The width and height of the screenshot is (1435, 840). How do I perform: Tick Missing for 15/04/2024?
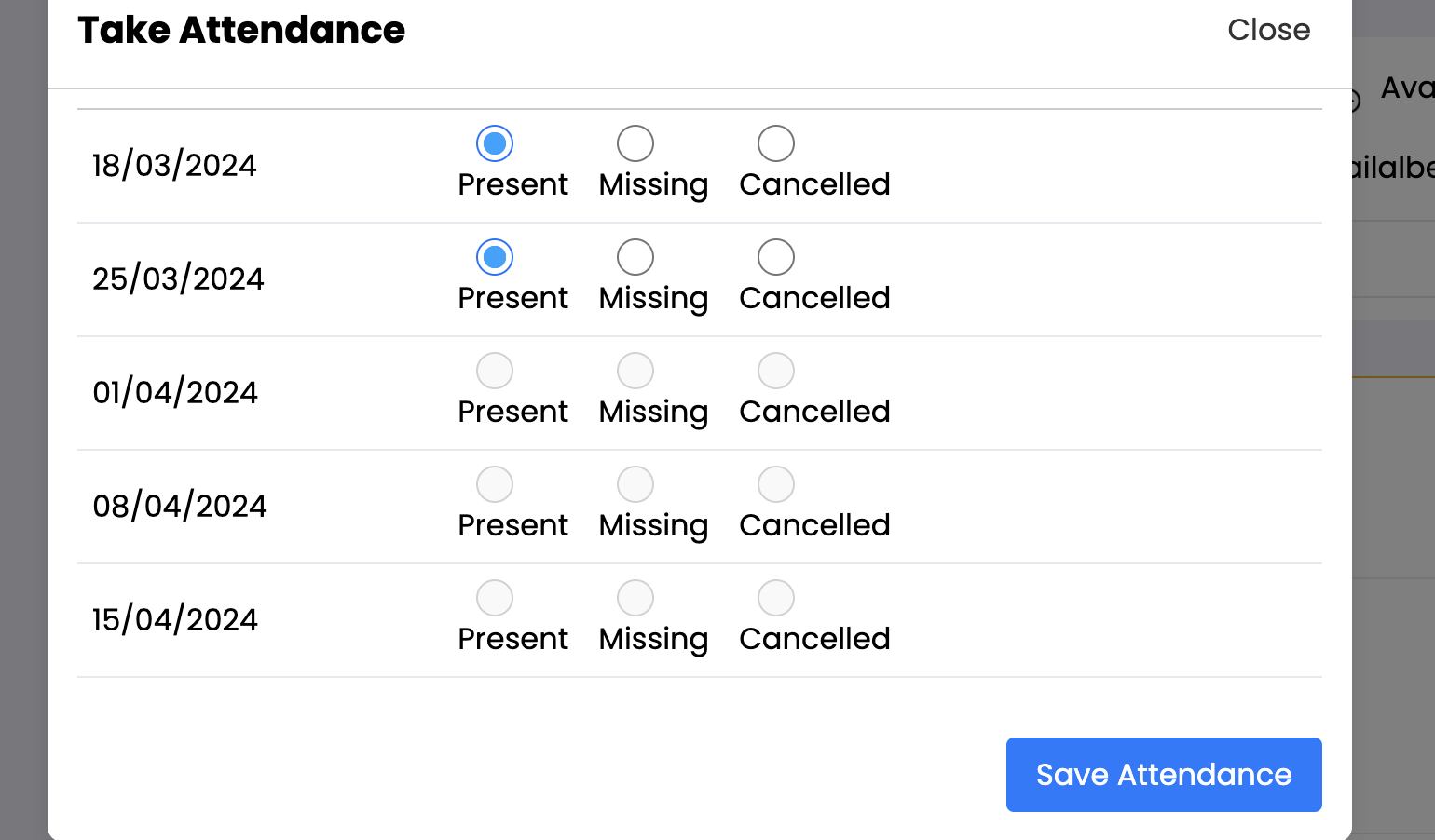click(x=635, y=598)
